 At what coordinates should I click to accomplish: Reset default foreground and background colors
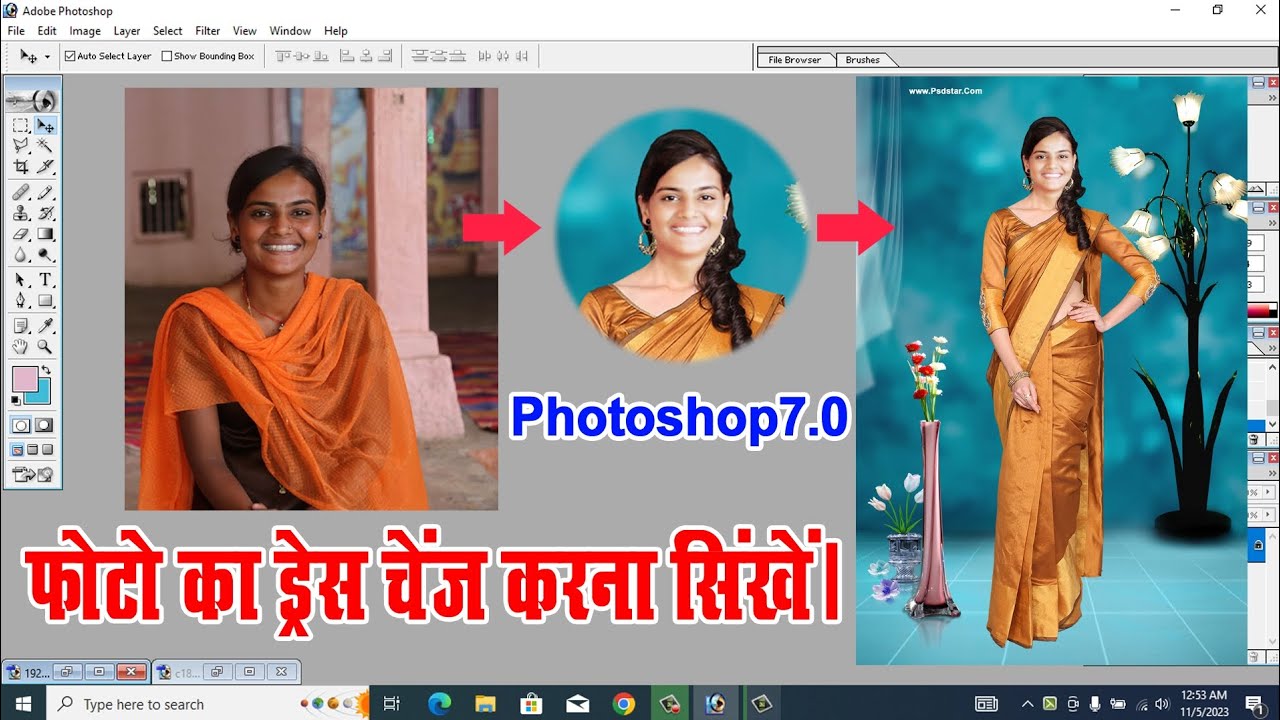[16, 400]
